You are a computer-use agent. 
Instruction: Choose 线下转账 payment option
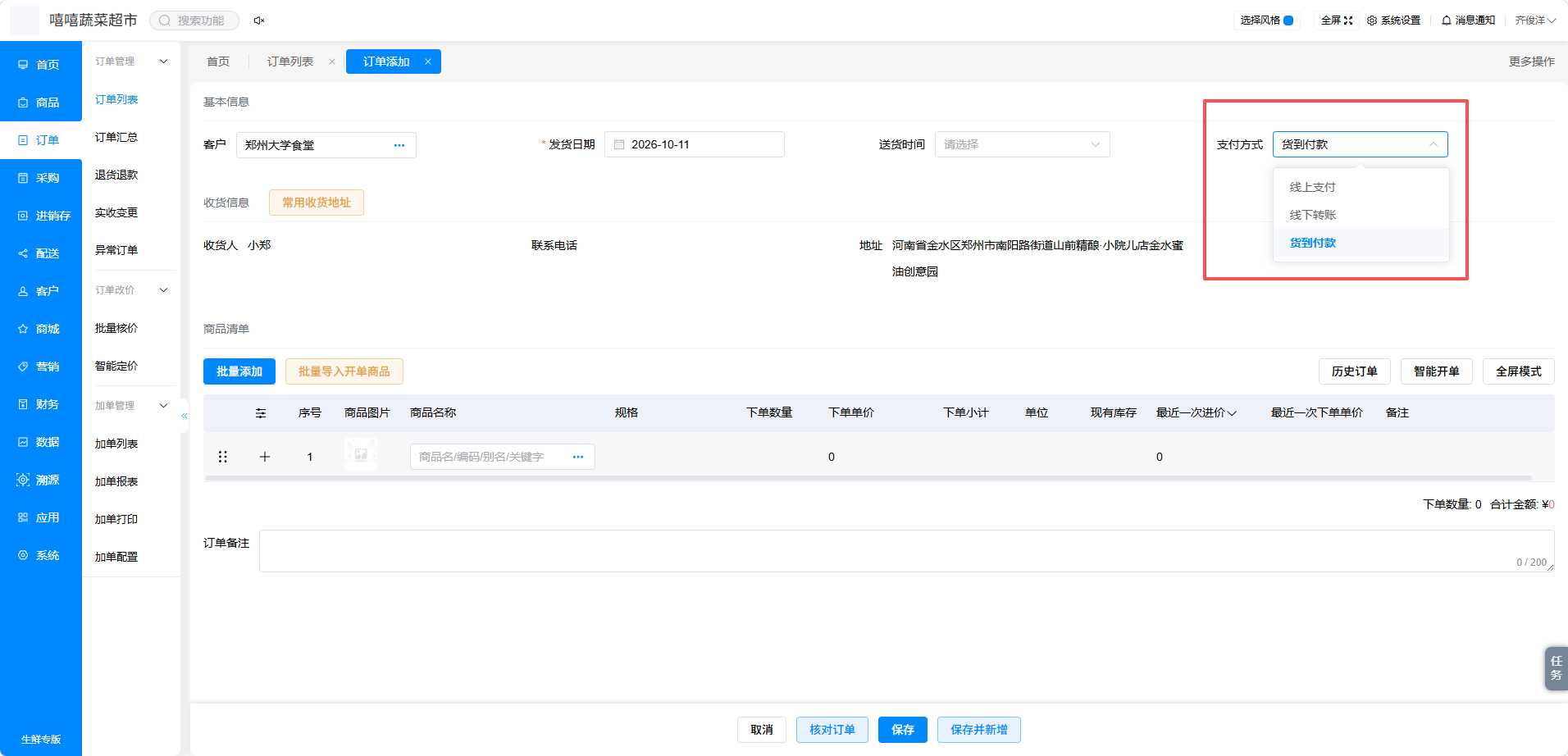coord(1361,215)
